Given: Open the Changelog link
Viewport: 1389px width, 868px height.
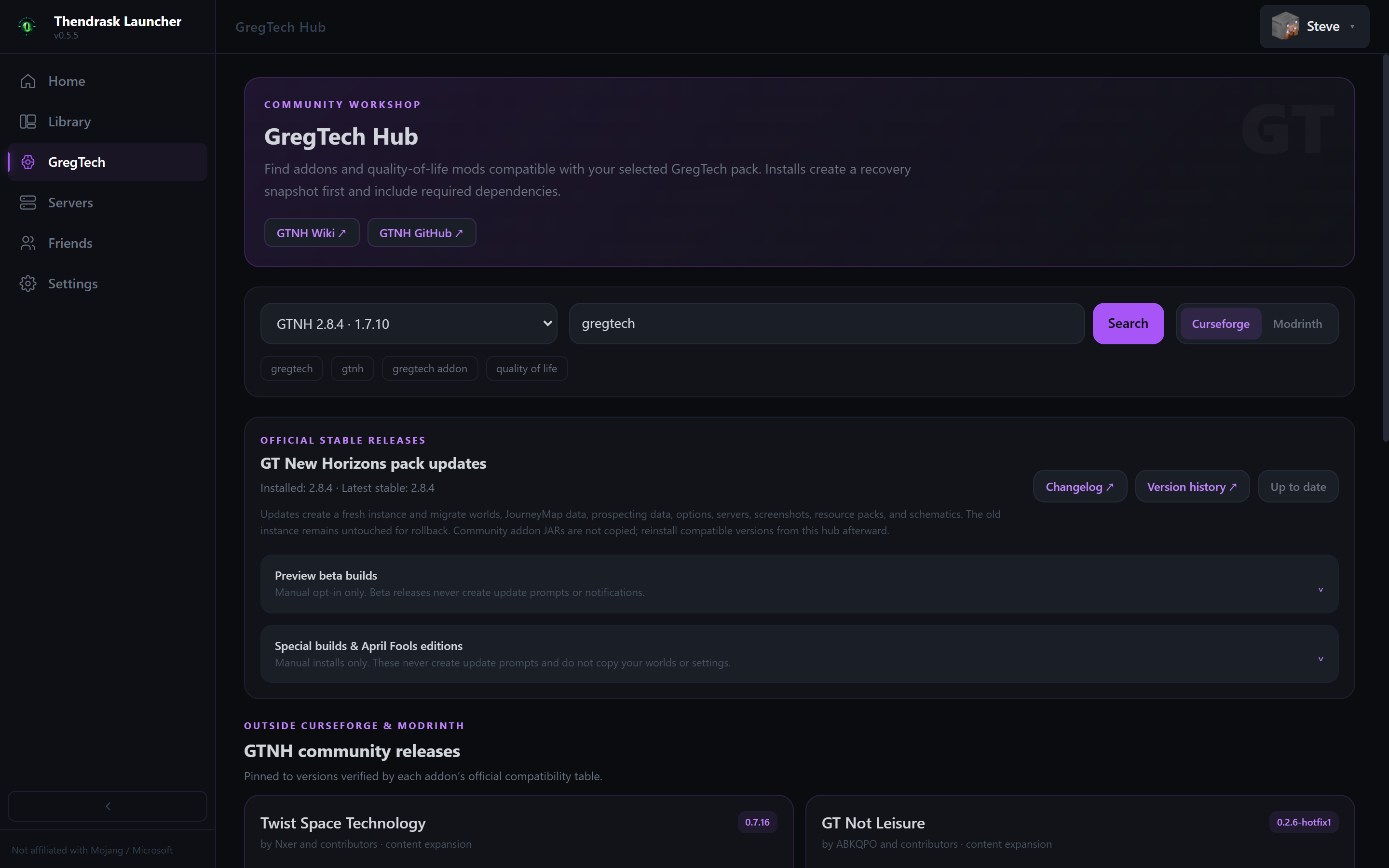Looking at the screenshot, I should click(x=1080, y=487).
